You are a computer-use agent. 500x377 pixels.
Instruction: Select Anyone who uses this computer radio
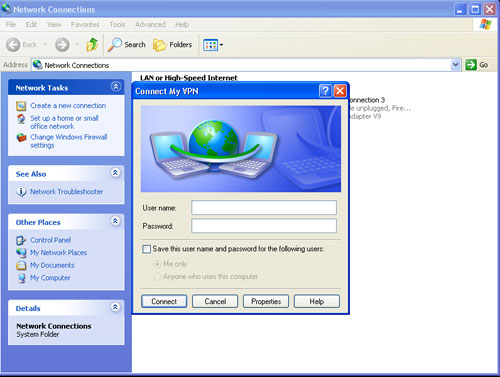point(156,277)
